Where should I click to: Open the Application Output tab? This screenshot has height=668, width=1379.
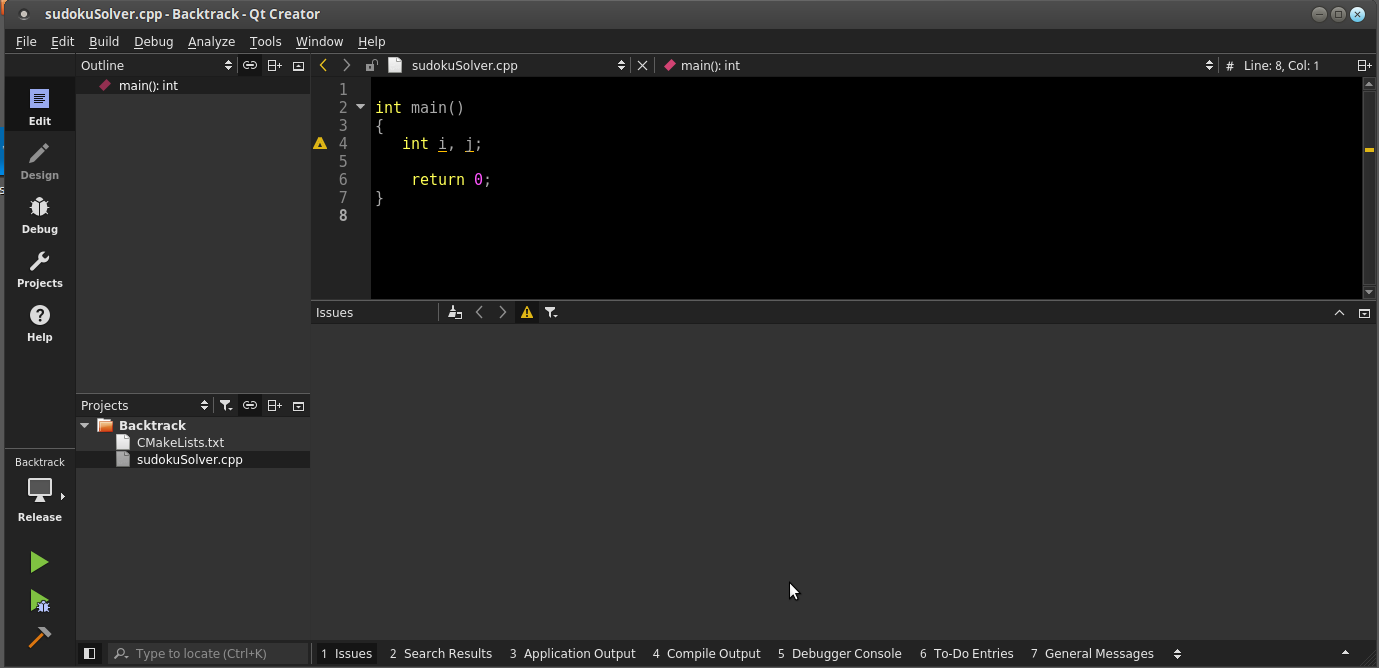[x=572, y=653]
